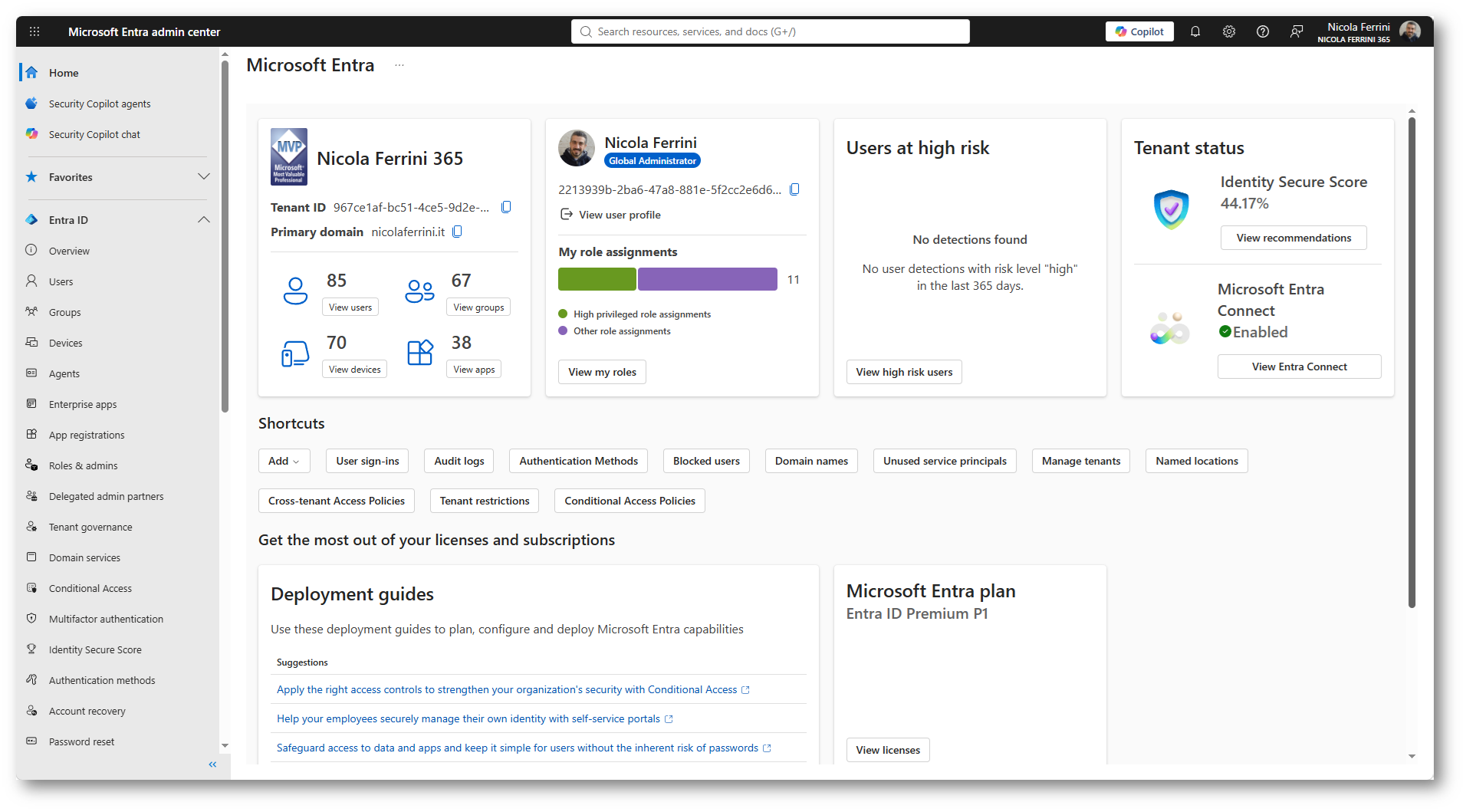This screenshot has width=1466, height=812.
Task: Click the feedback icon in the header
Action: tap(1297, 31)
